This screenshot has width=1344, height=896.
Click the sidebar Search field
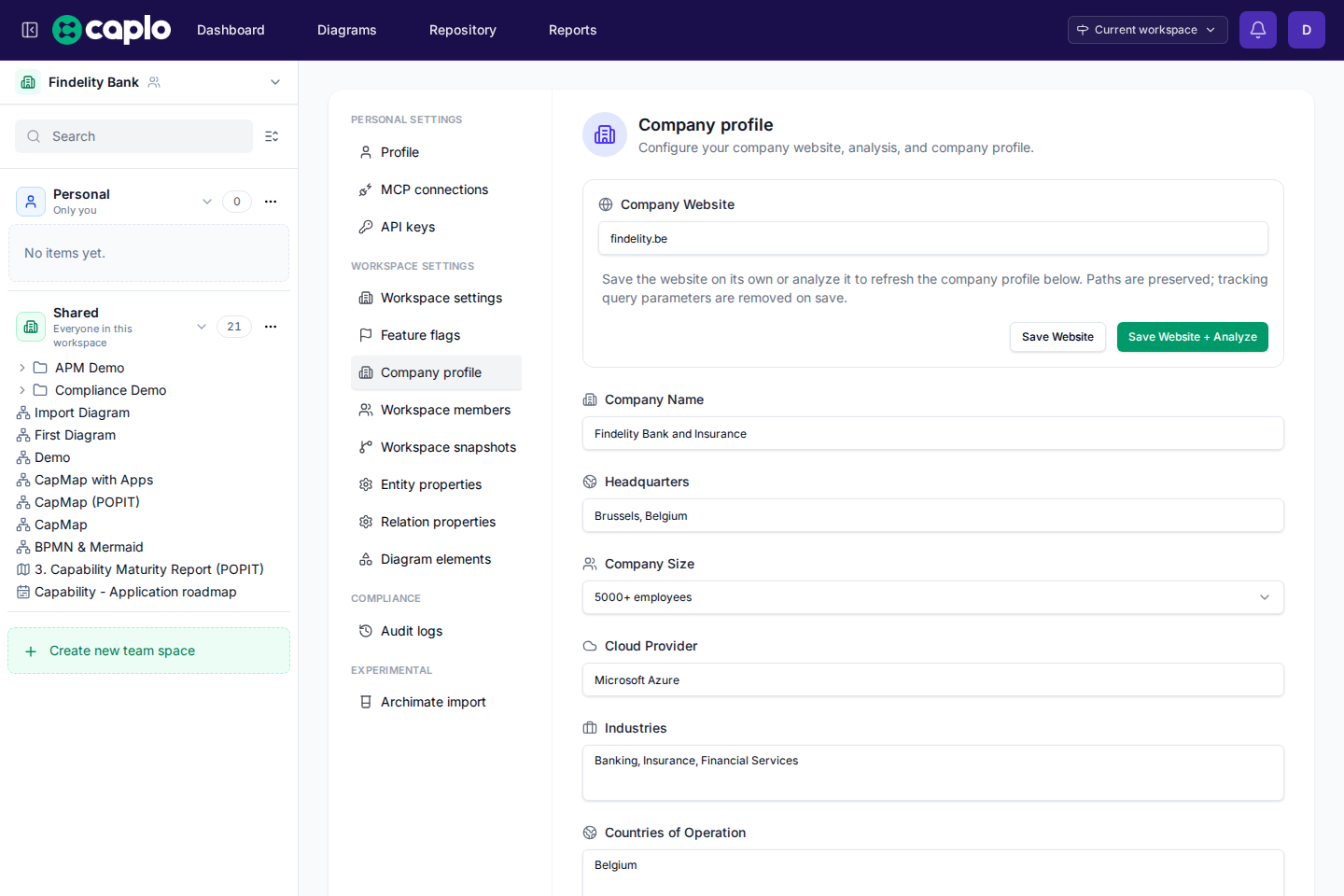[x=133, y=136]
